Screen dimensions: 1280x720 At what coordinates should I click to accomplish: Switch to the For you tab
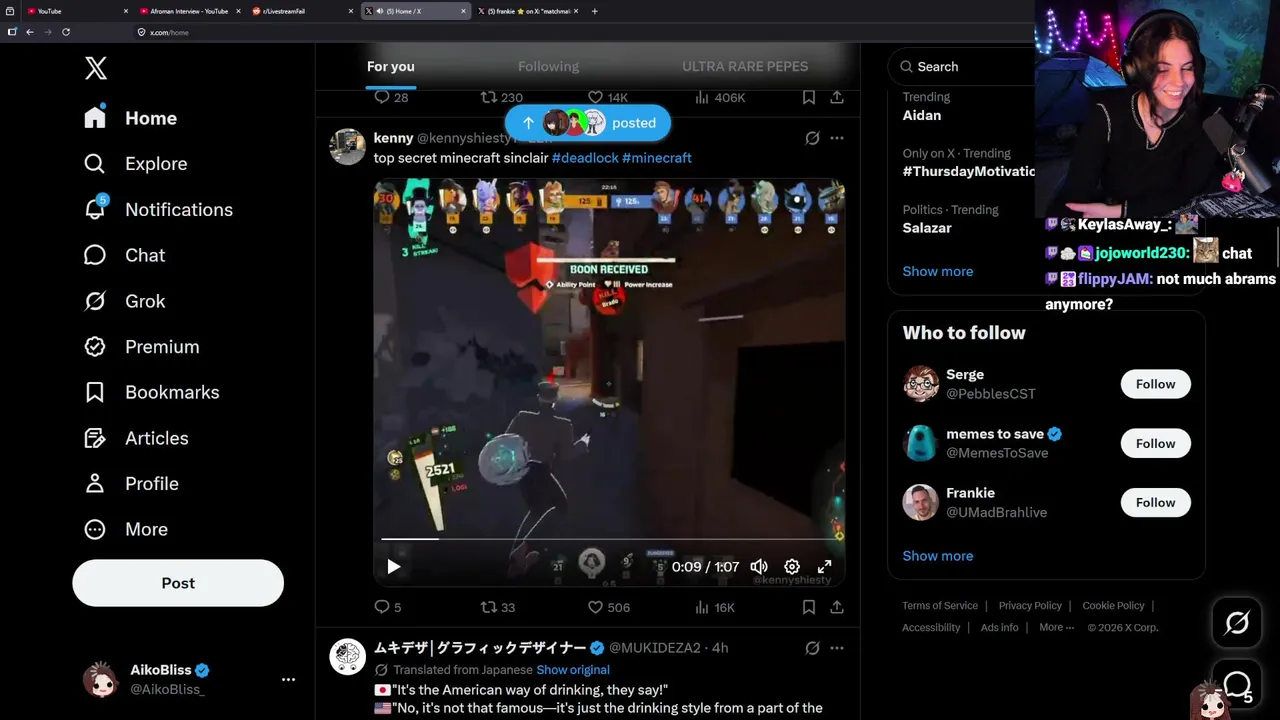coord(390,66)
